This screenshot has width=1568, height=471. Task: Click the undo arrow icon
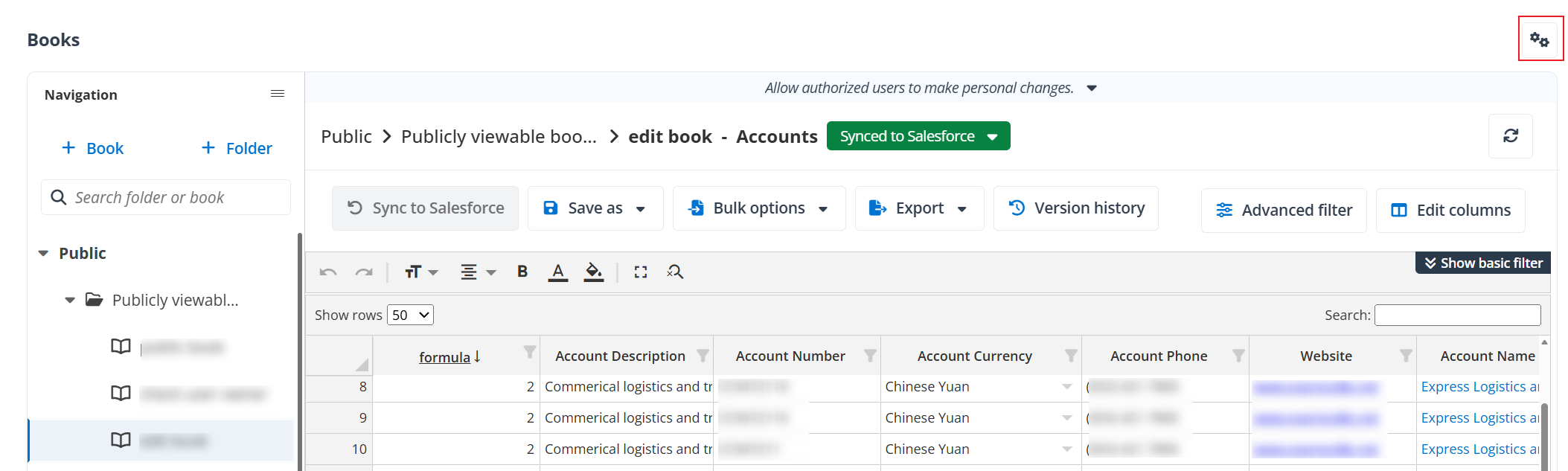328,272
